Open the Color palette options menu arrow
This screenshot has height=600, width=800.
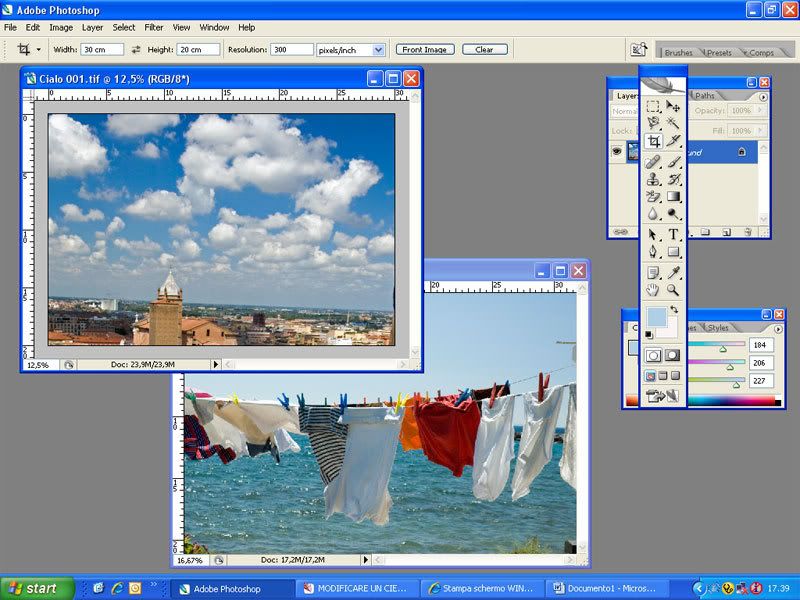coord(778,329)
